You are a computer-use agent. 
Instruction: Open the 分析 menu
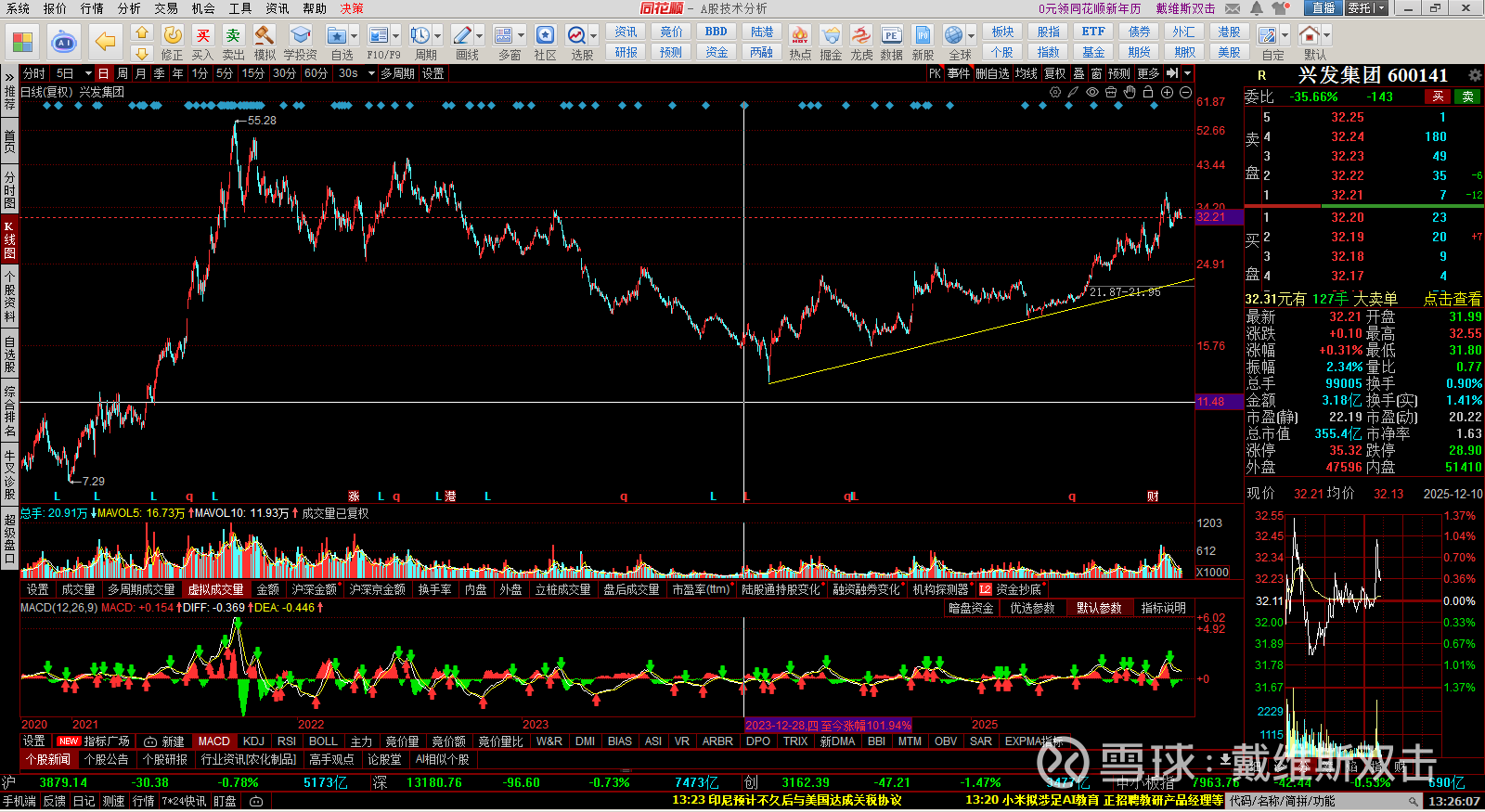point(129,8)
